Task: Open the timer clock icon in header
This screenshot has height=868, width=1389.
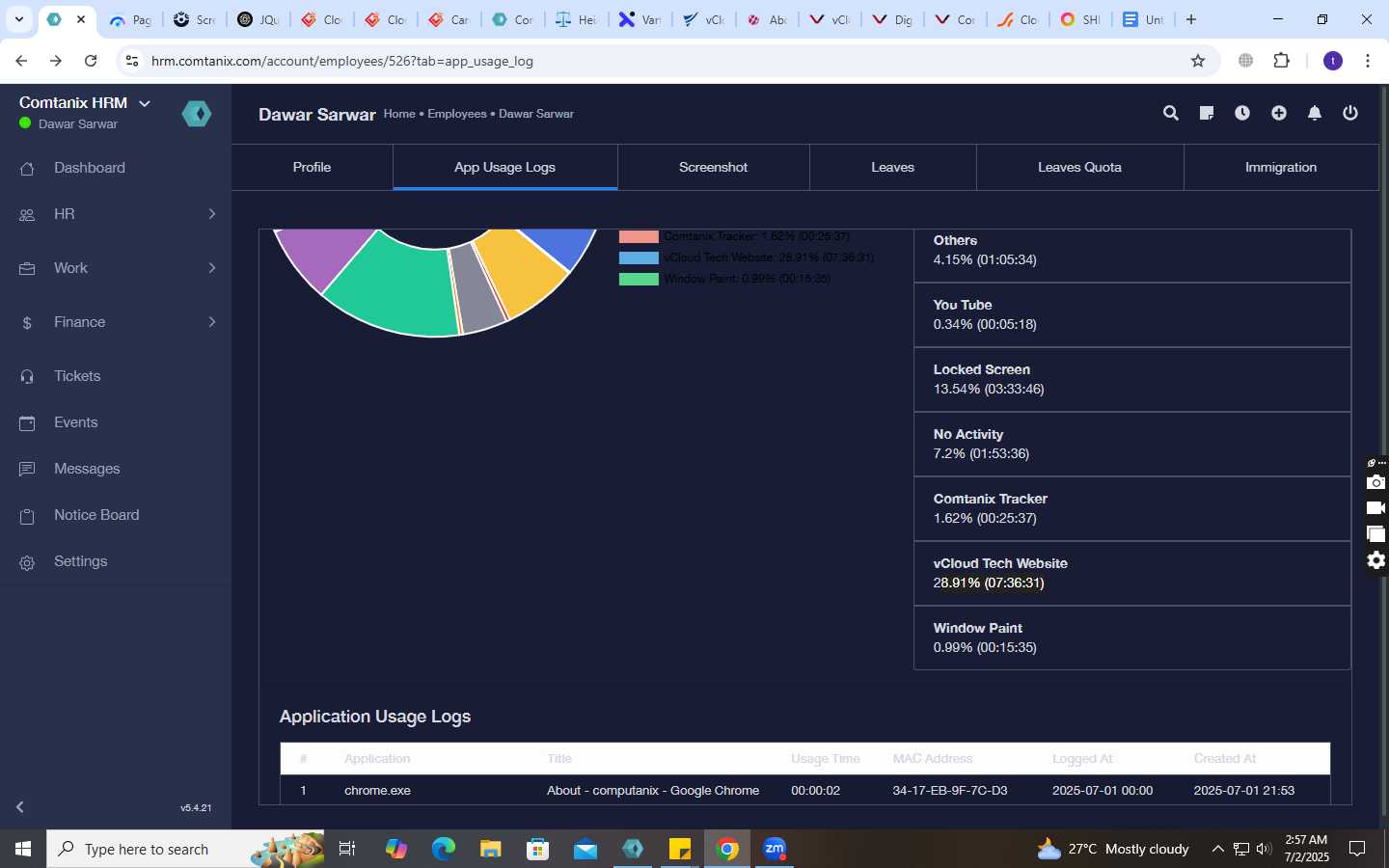Action: [x=1242, y=113]
